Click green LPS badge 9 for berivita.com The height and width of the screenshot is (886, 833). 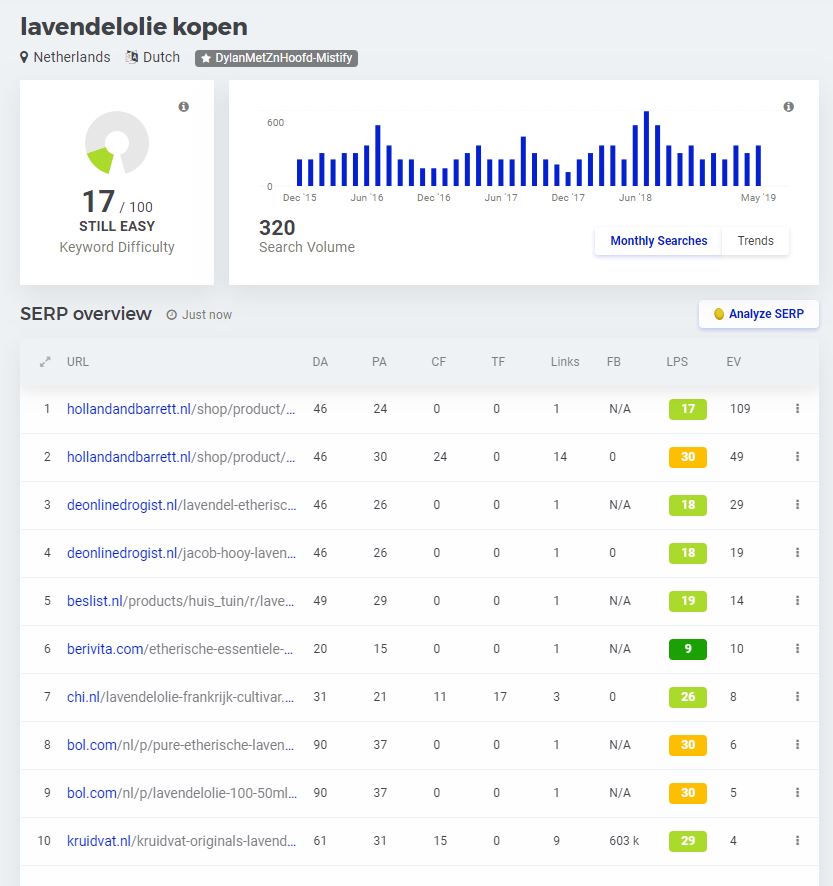[x=687, y=649]
